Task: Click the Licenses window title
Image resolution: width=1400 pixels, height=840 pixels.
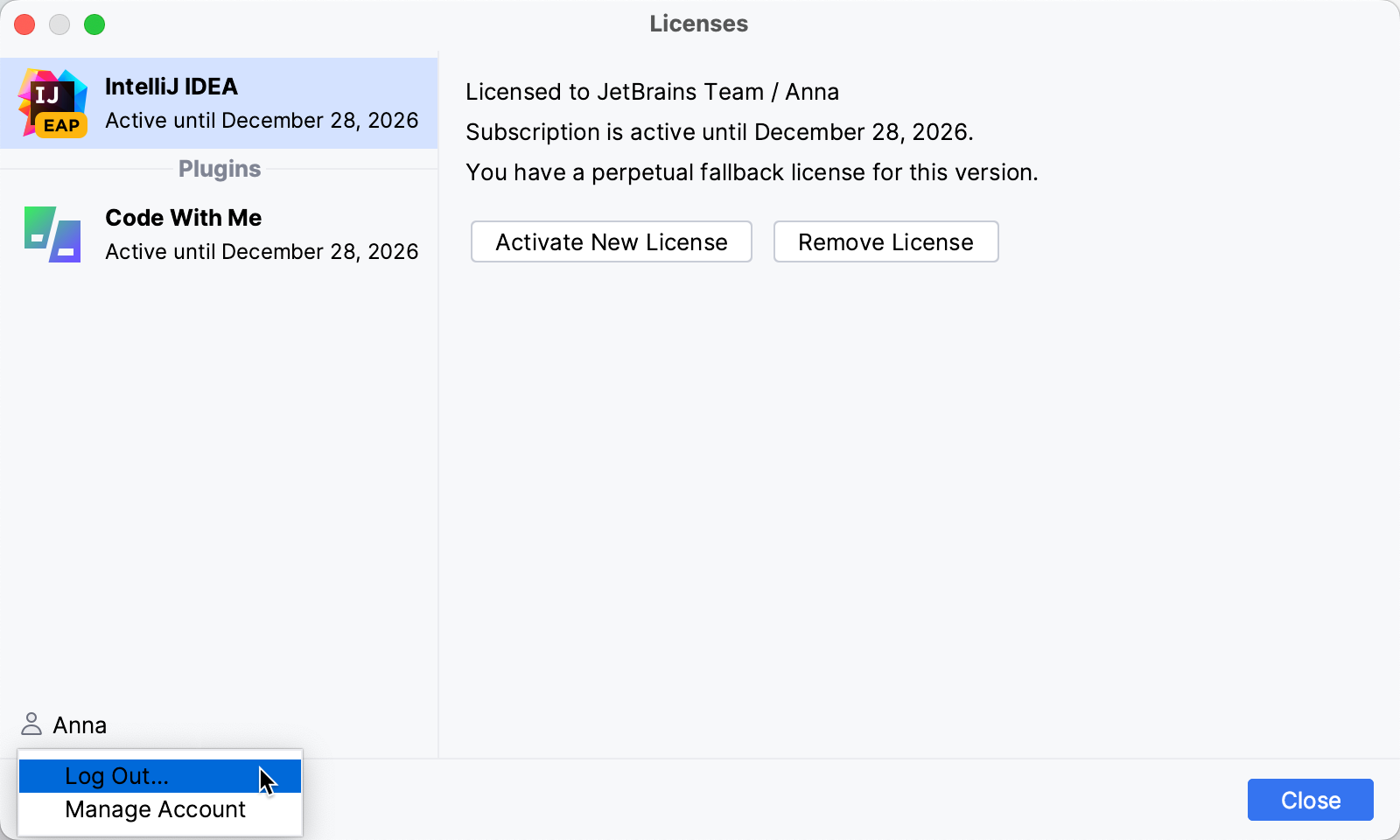Action: 698,24
